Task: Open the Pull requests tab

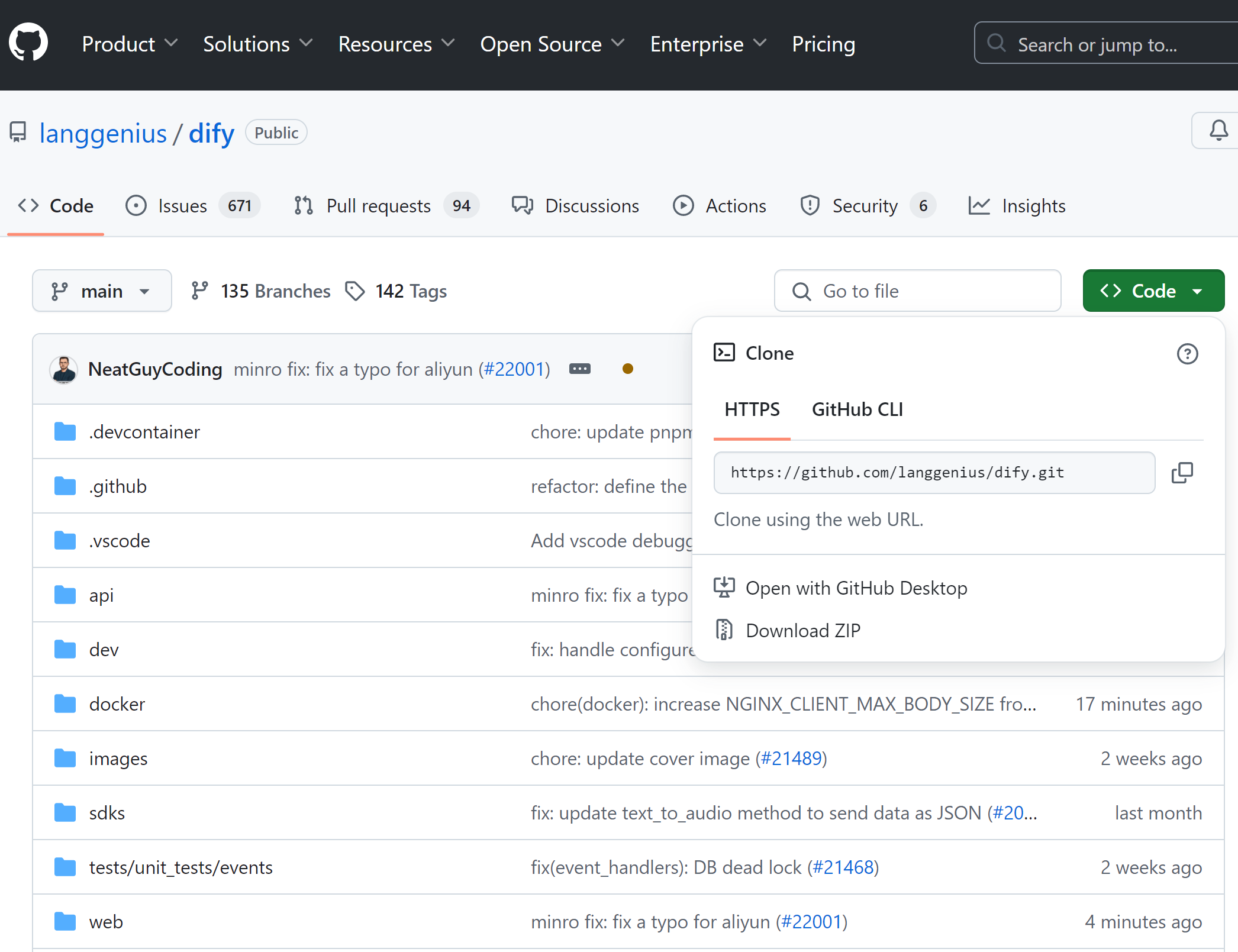Action: [386, 206]
